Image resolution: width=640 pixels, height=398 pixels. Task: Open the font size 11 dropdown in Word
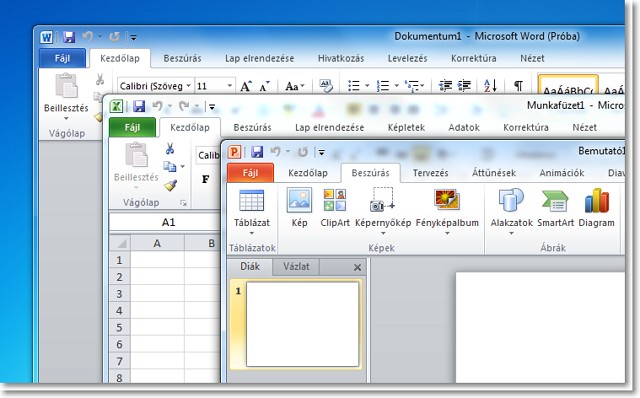pyautogui.click(x=230, y=86)
